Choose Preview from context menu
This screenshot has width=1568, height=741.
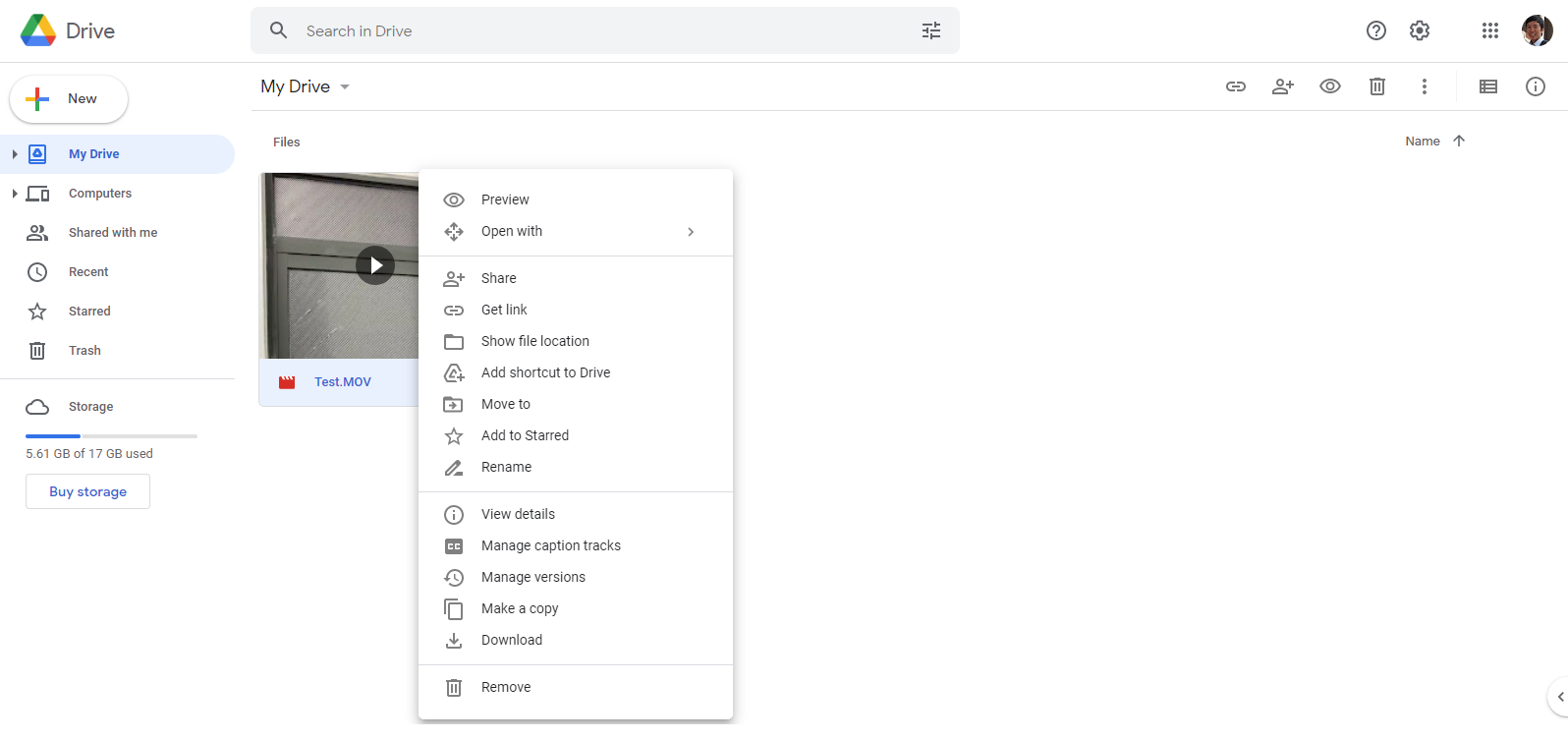pos(576,199)
